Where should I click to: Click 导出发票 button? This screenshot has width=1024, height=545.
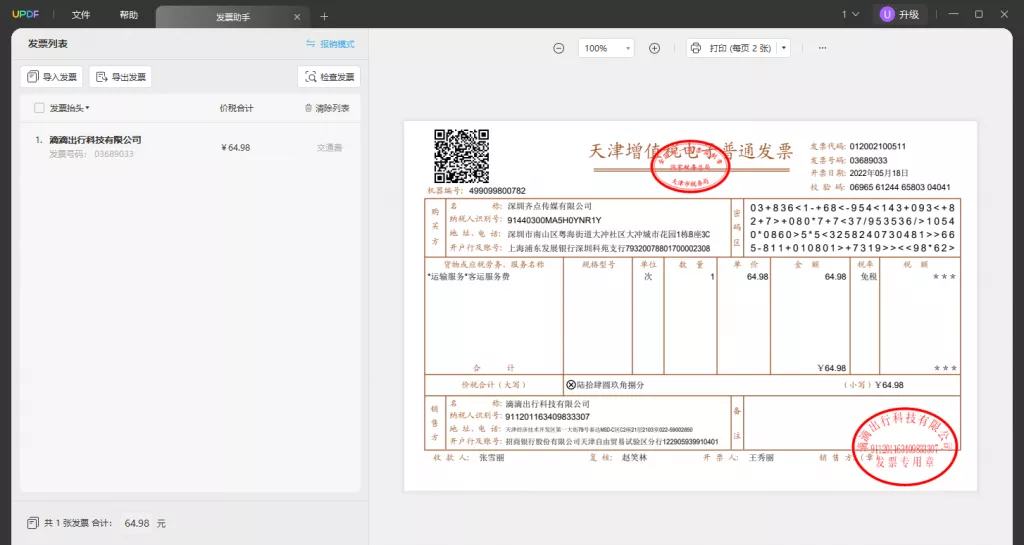[x=121, y=77]
